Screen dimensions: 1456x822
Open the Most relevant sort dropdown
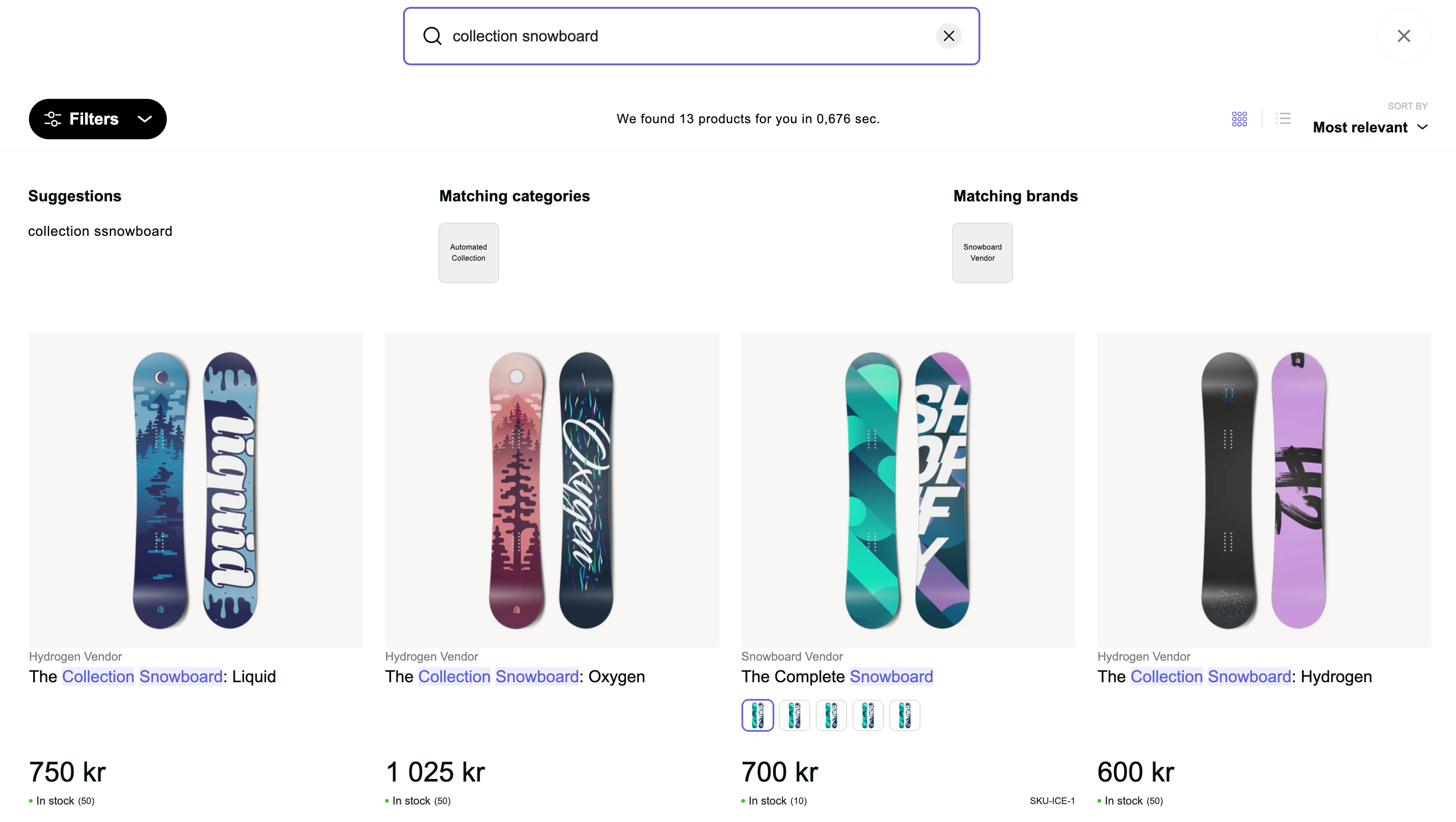point(1370,127)
